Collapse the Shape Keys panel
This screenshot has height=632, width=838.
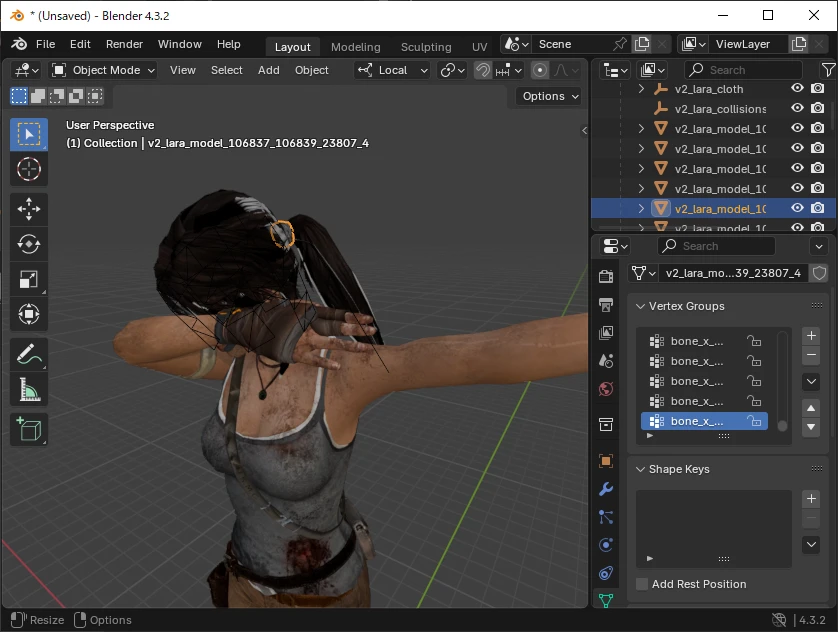click(x=640, y=469)
